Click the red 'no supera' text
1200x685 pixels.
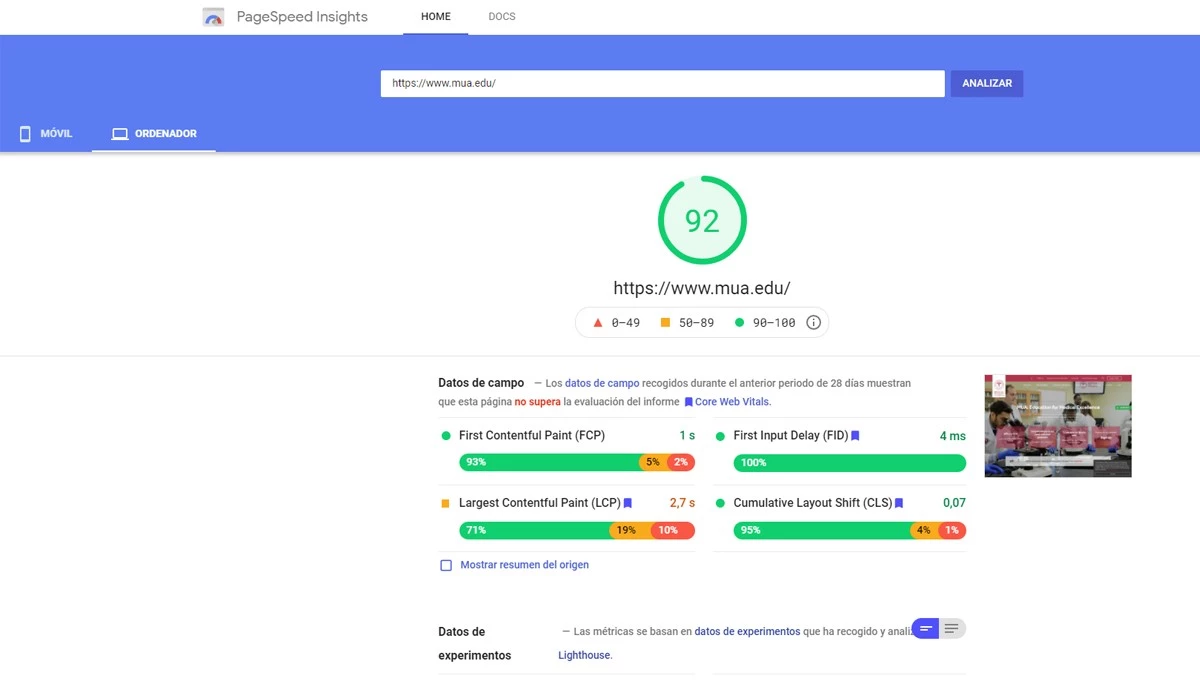point(537,402)
